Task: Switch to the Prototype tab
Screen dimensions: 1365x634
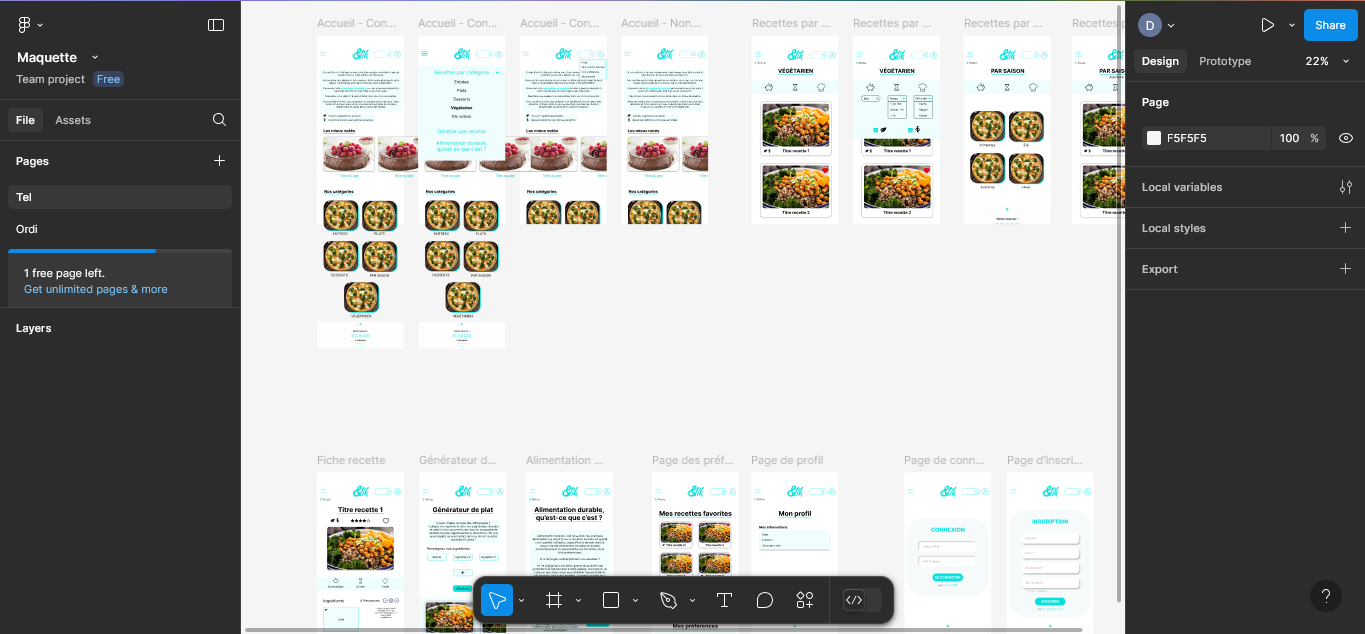Action: (x=1225, y=61)
